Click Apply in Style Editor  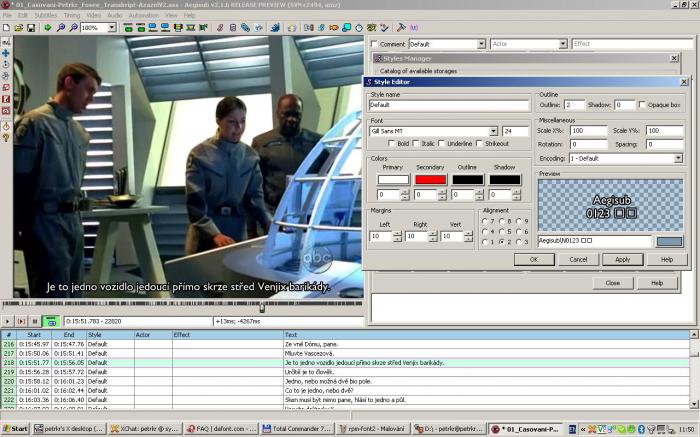[622, 259]
